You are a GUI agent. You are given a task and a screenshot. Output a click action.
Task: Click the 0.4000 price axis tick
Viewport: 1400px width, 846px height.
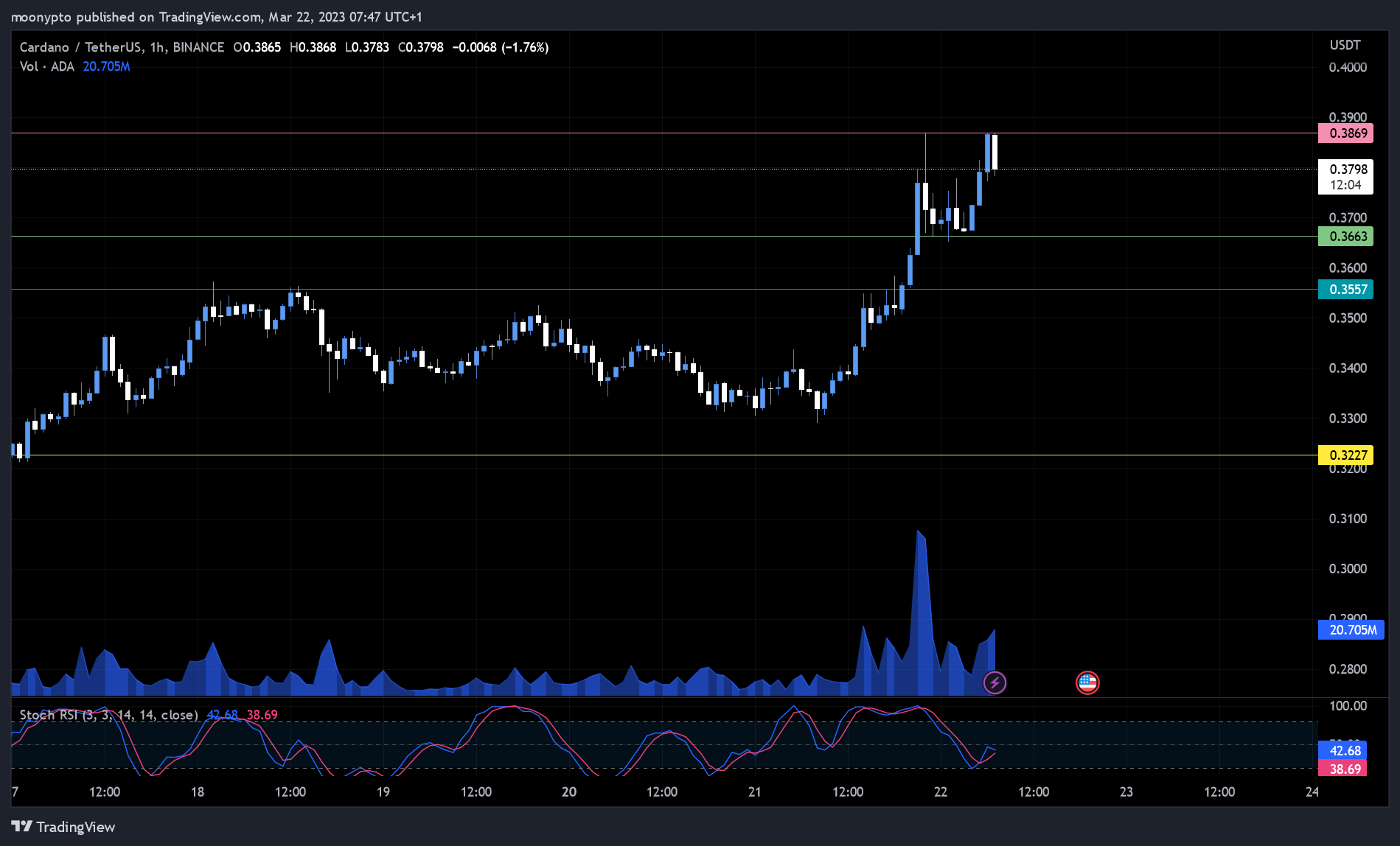1348,67
